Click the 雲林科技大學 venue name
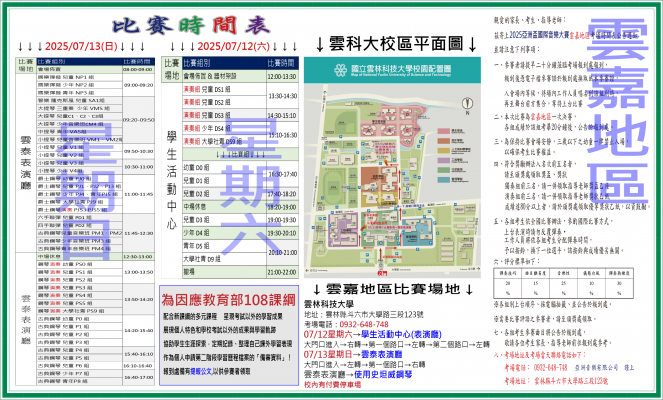 (329, 304)
